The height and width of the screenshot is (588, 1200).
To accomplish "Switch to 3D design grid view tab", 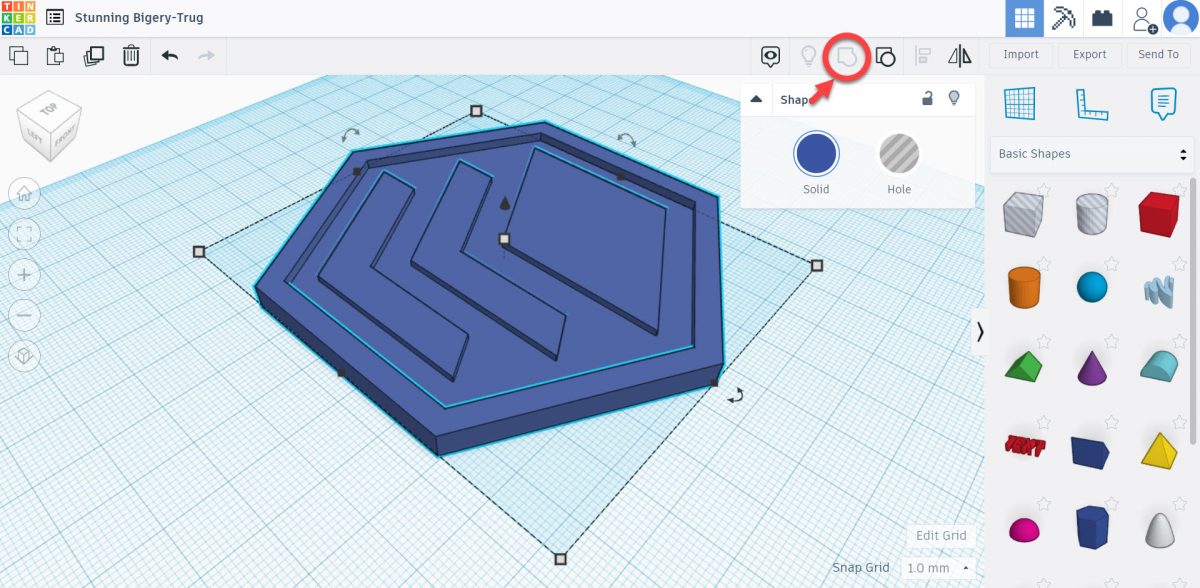I will 1024,18.
